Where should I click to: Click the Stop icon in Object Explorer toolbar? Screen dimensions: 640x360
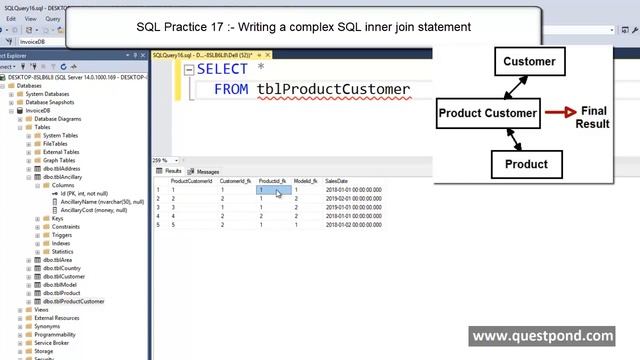pyautogui.click(x=43, y=67)
